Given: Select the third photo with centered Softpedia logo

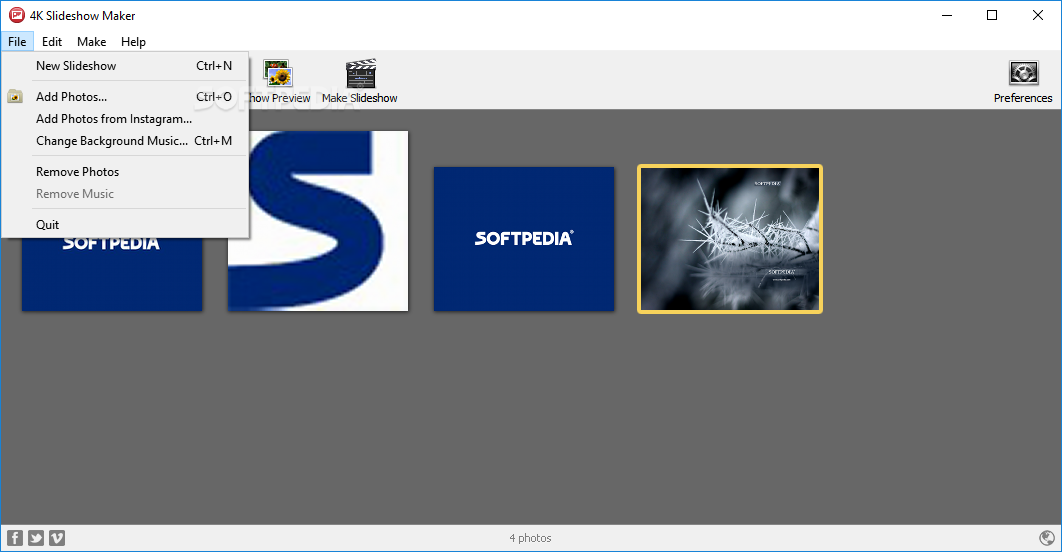Looking at the screenshot, I should tap(524, 239).
